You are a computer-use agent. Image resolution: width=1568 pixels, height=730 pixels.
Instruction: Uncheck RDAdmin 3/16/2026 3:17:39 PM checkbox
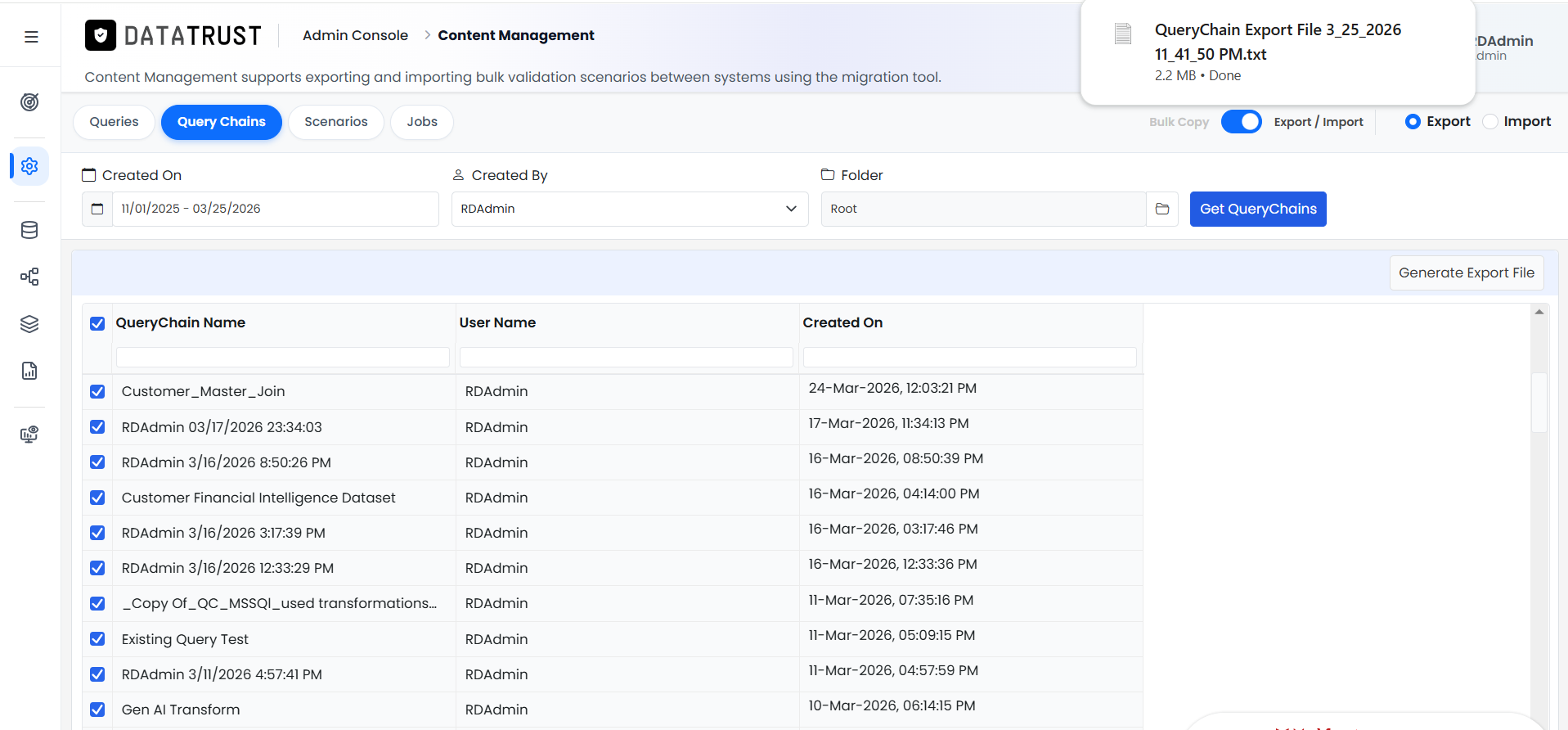coord(97,533)
